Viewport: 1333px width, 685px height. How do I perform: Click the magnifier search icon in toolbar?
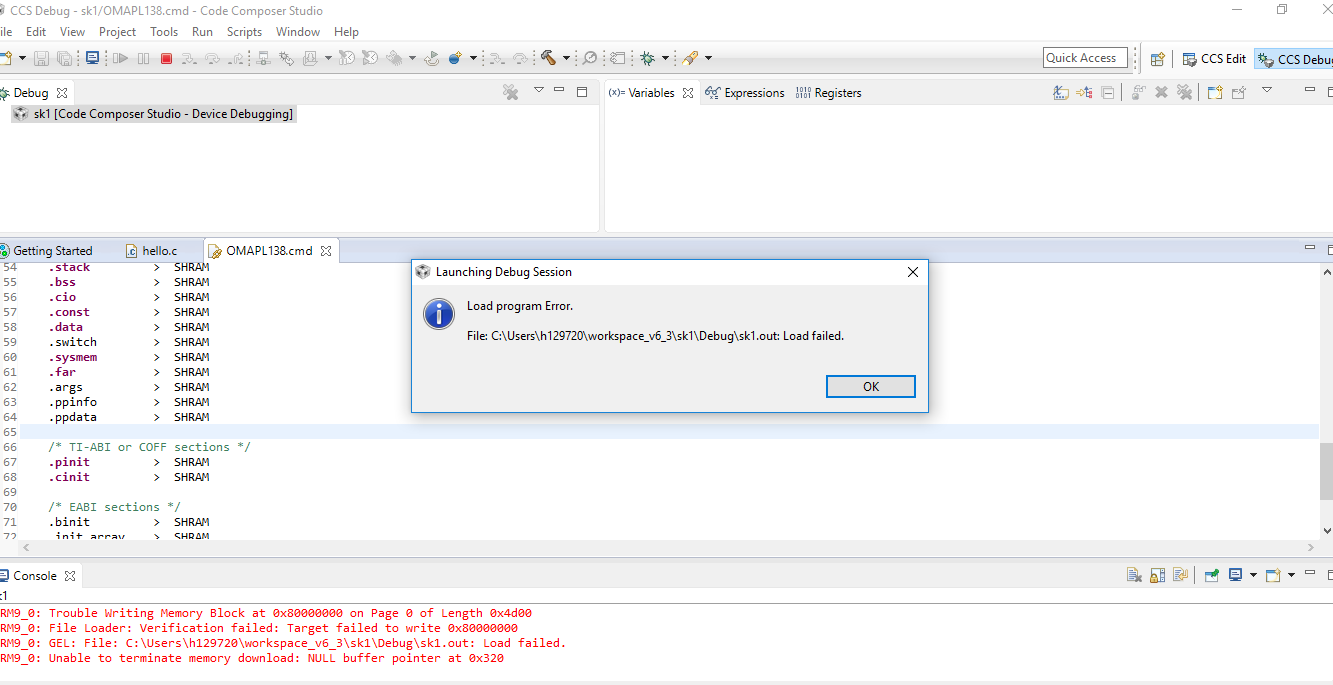click(x=590, y=58)
